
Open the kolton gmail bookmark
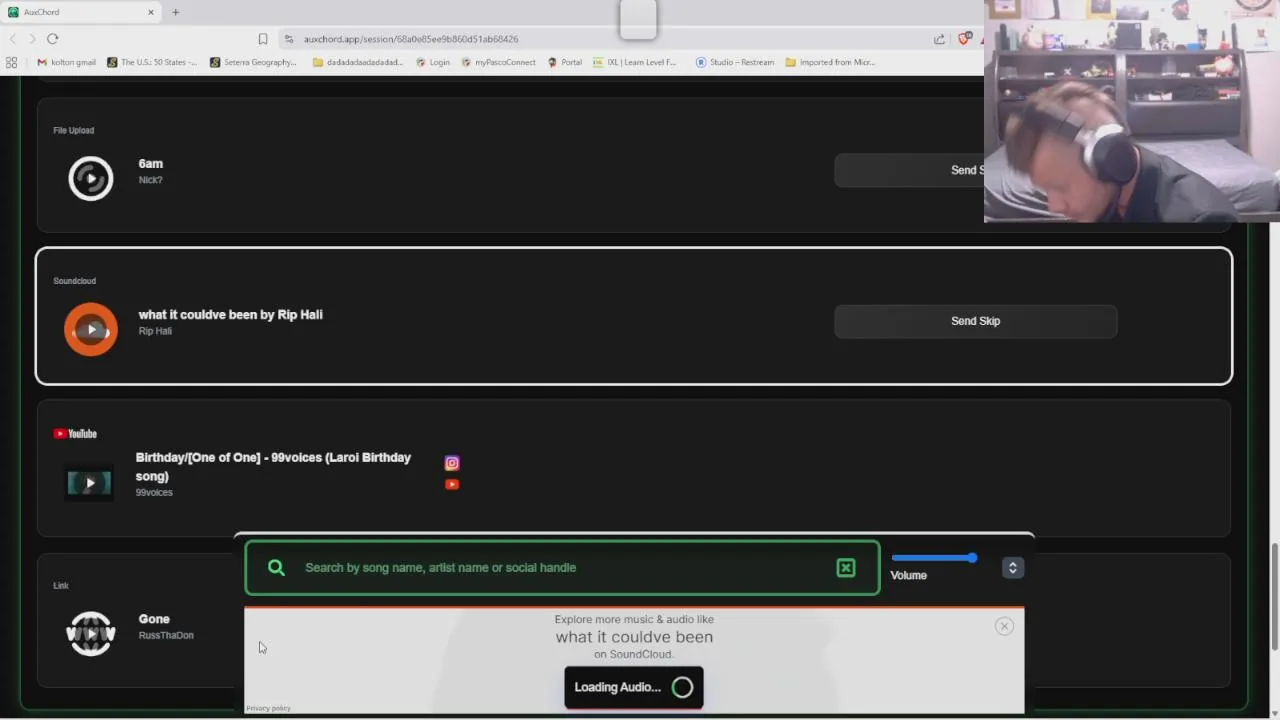[66, 62]
